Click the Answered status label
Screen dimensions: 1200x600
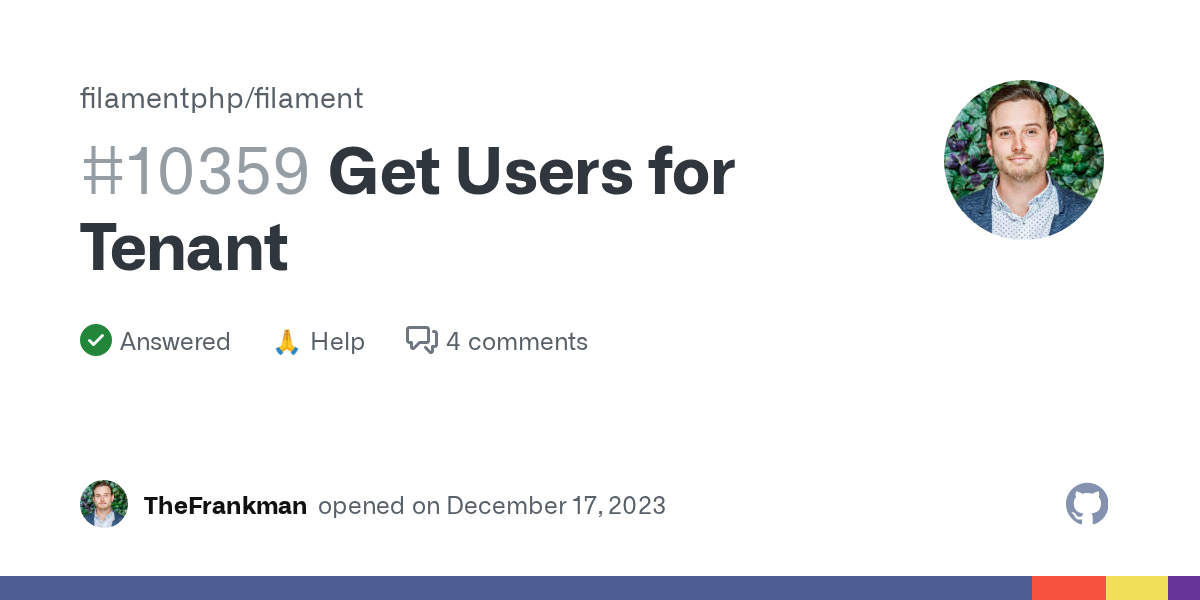[175, 342]
